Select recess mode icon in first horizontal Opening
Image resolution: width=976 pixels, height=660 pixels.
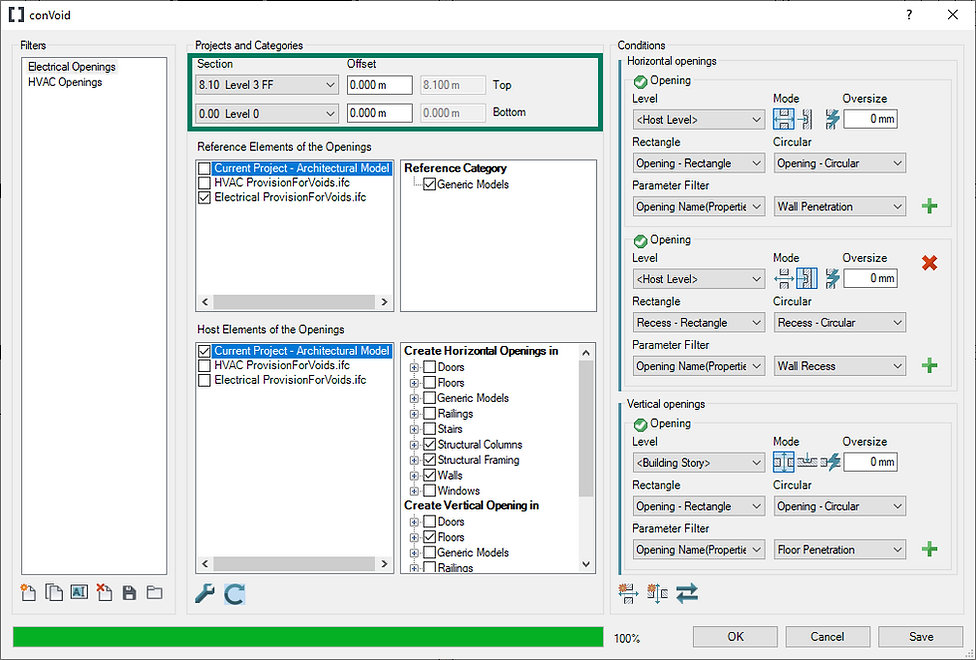[805, 119]
